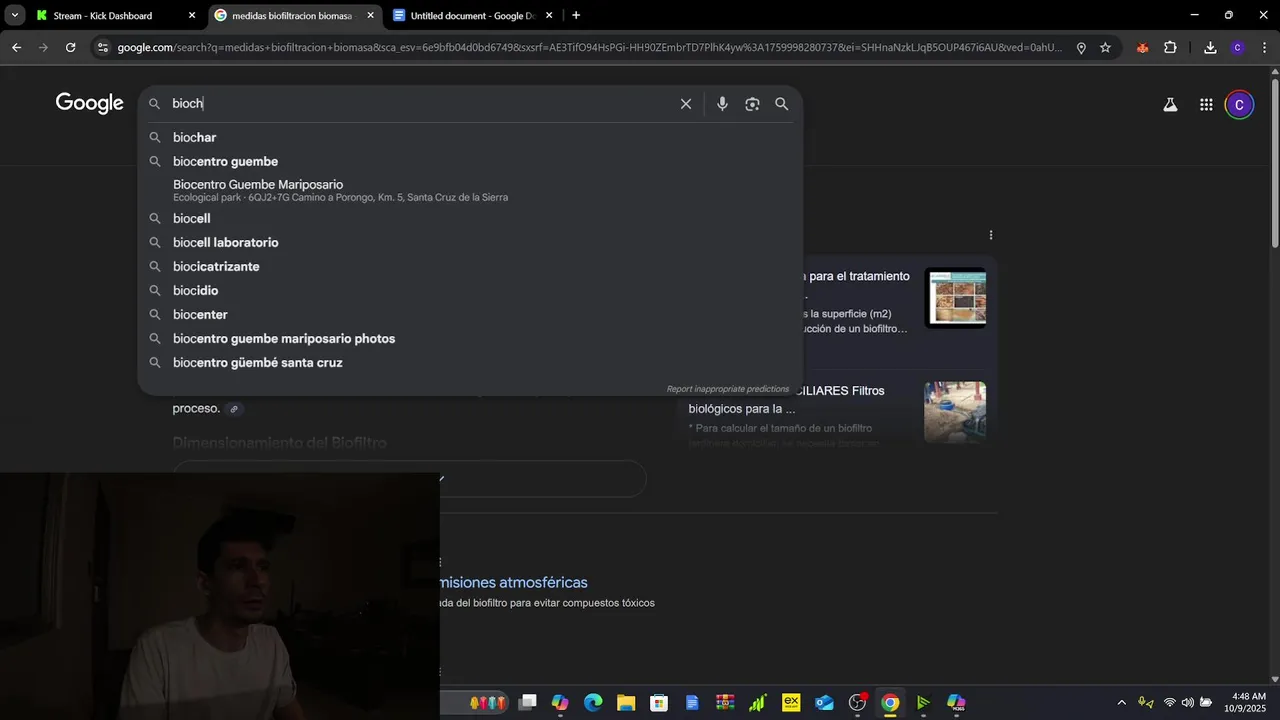Viewport: 1280px width, 720px height.
Task: Pick the plain biocell suggestion
Action: [470, 218]
